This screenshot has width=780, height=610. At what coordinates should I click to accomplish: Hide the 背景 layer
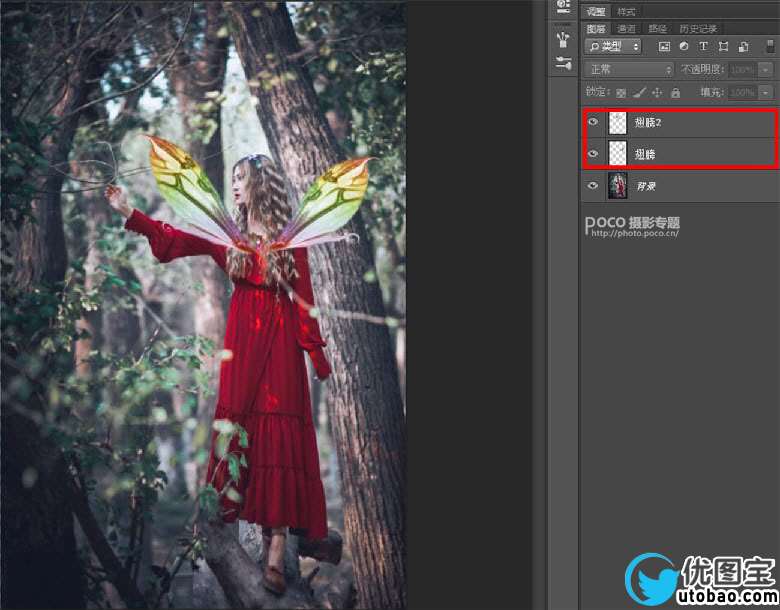click(593, 186)
